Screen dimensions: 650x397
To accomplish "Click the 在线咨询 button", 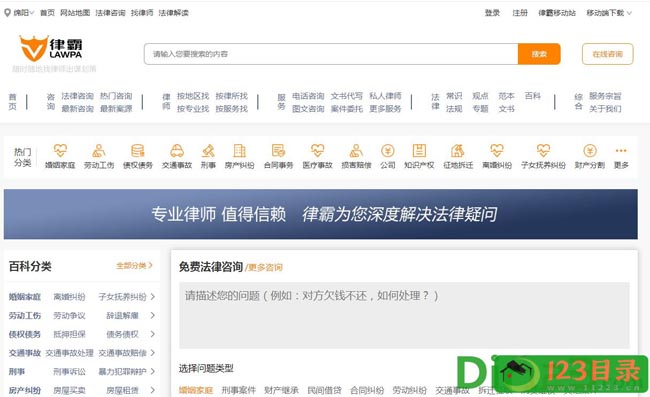I will point(607,54).
